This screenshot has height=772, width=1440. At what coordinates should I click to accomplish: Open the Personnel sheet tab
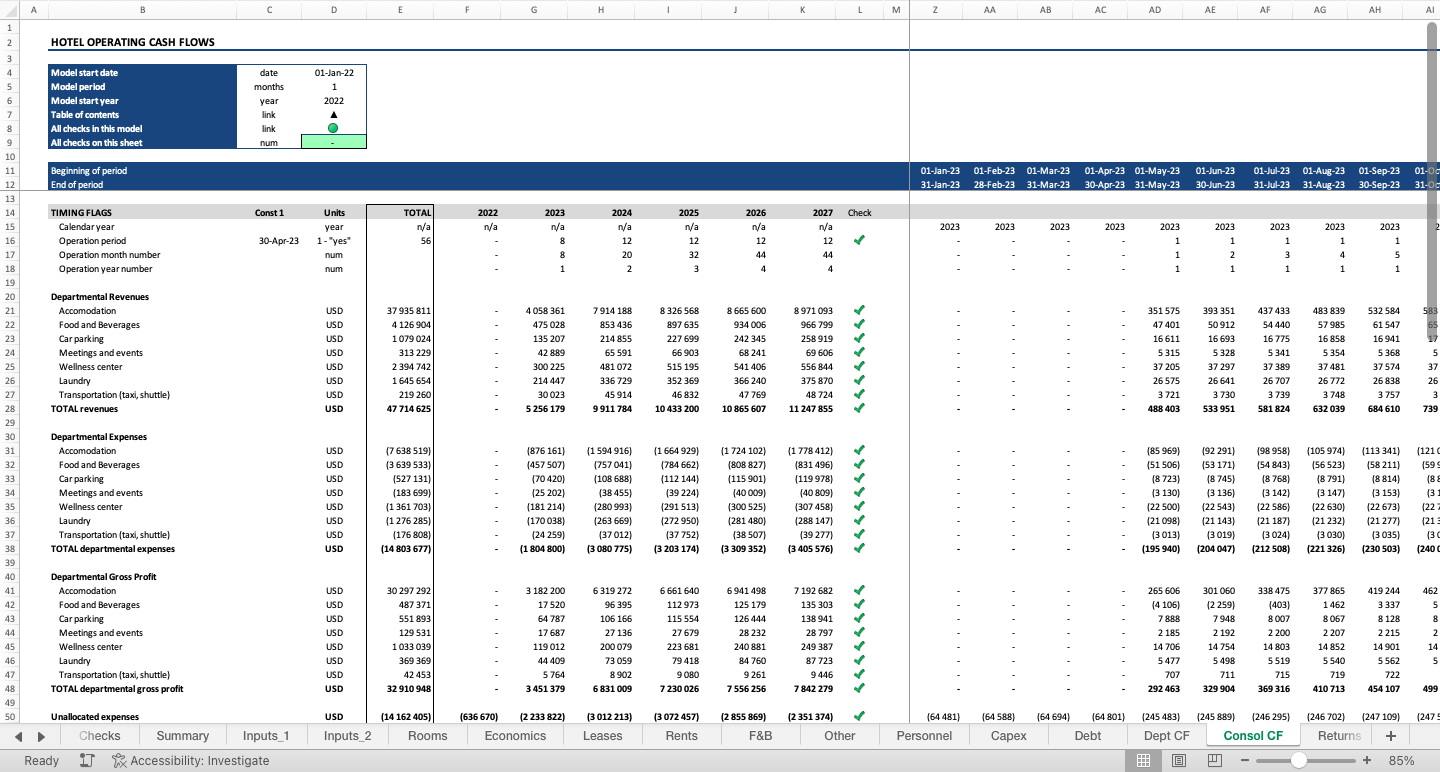pos(923,735)
